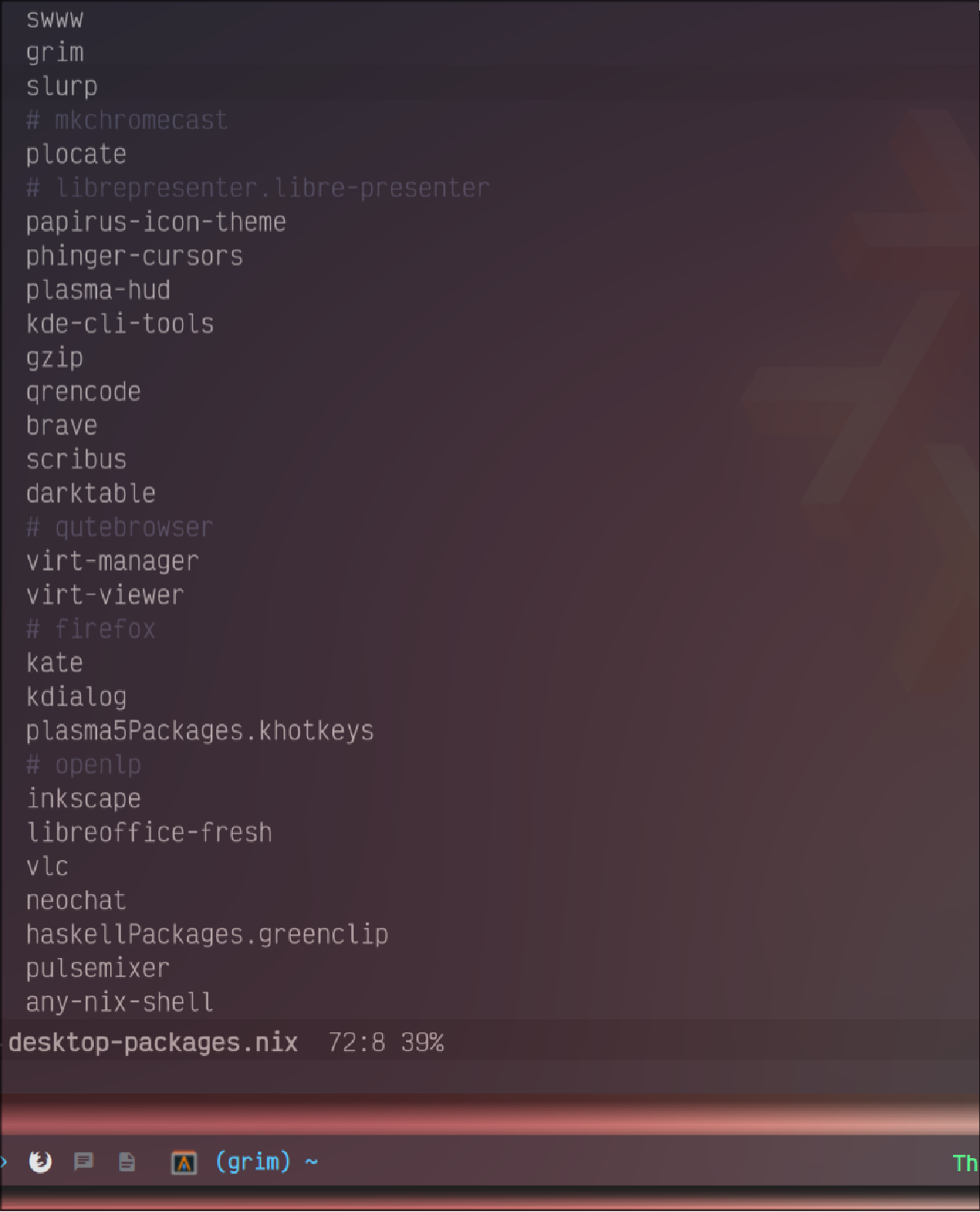The height and width of the screenshot is (1212, 980).
Task: Click the desktop-packages.nix filename in modeline
Action: [154, 1043]
